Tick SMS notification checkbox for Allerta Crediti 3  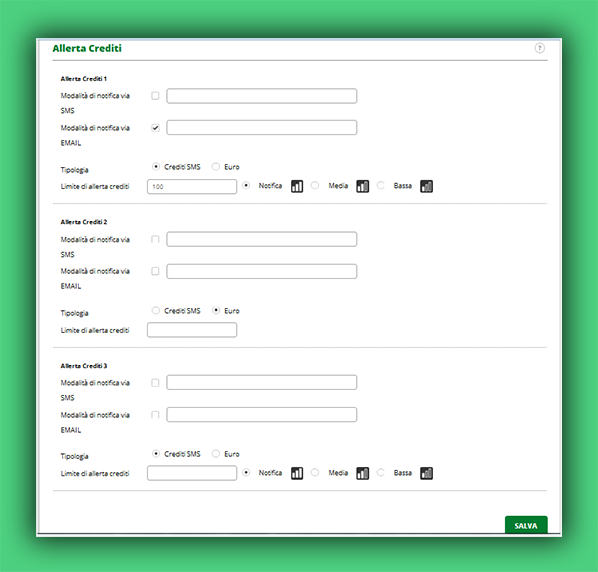point(155,382)
